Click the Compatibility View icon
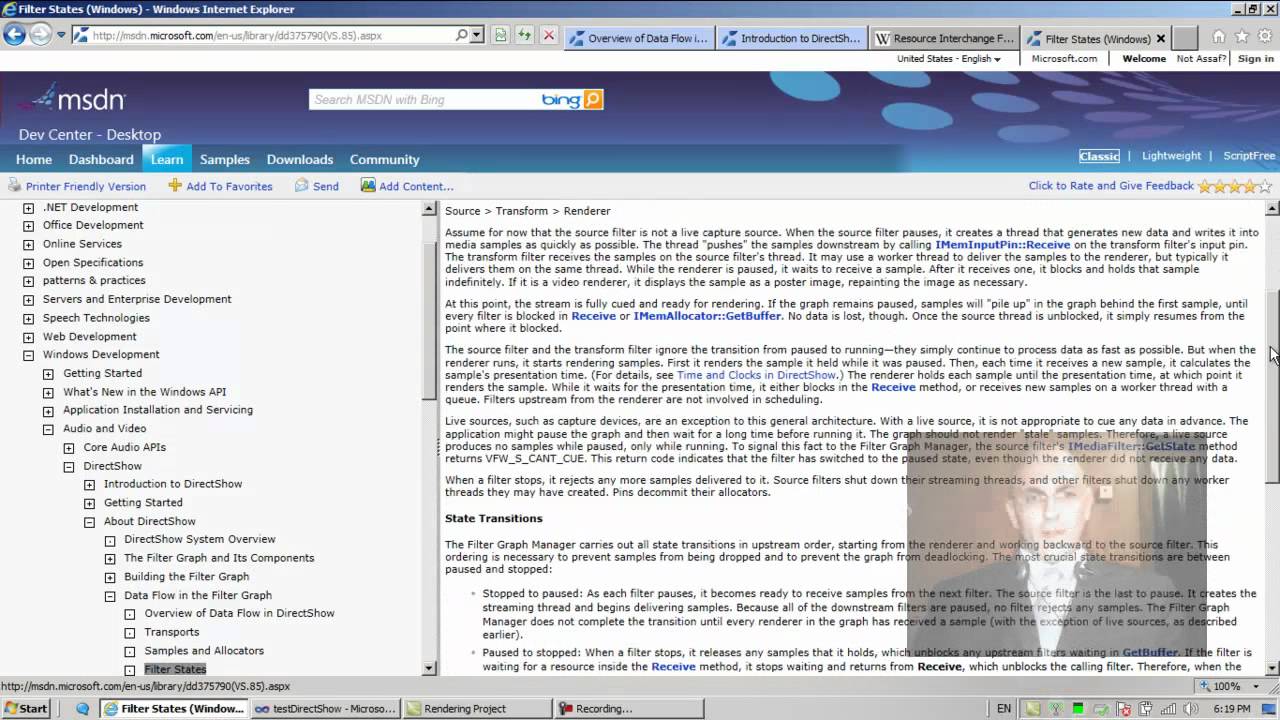 (502, 35)
